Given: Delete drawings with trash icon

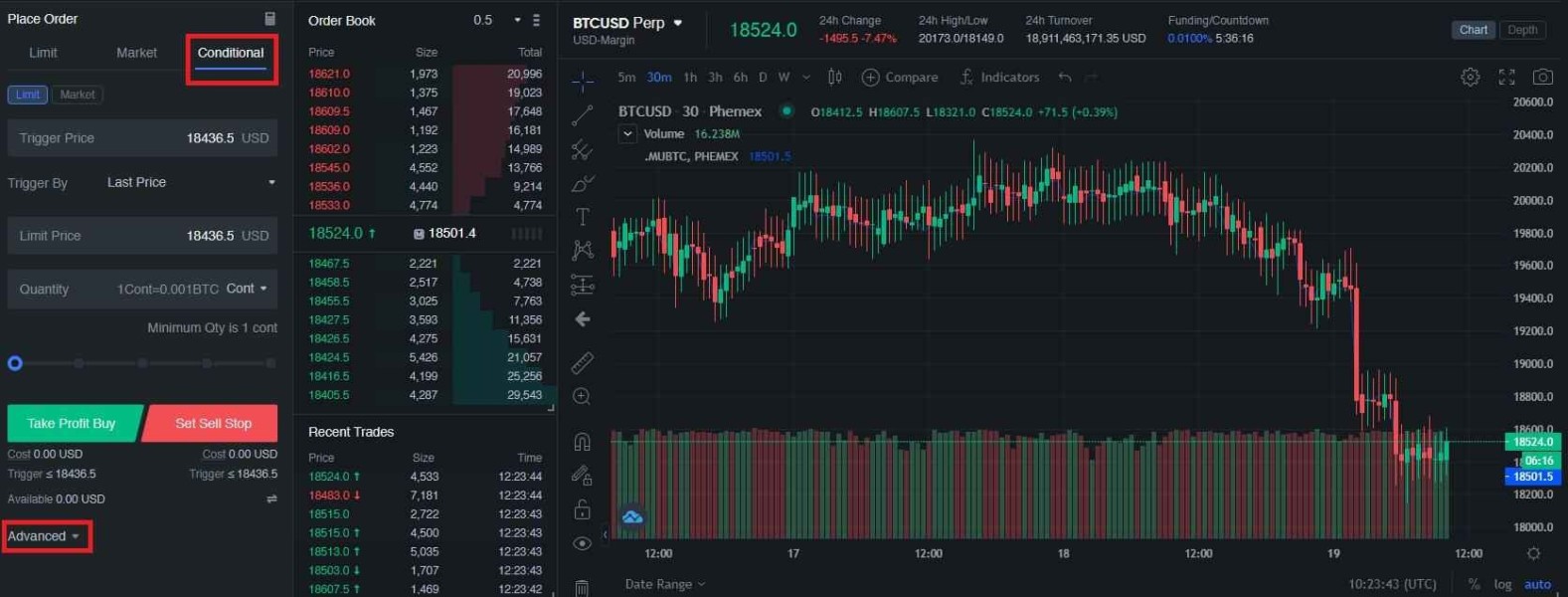Looking at the screenshot, I should (x=583, y=588).
